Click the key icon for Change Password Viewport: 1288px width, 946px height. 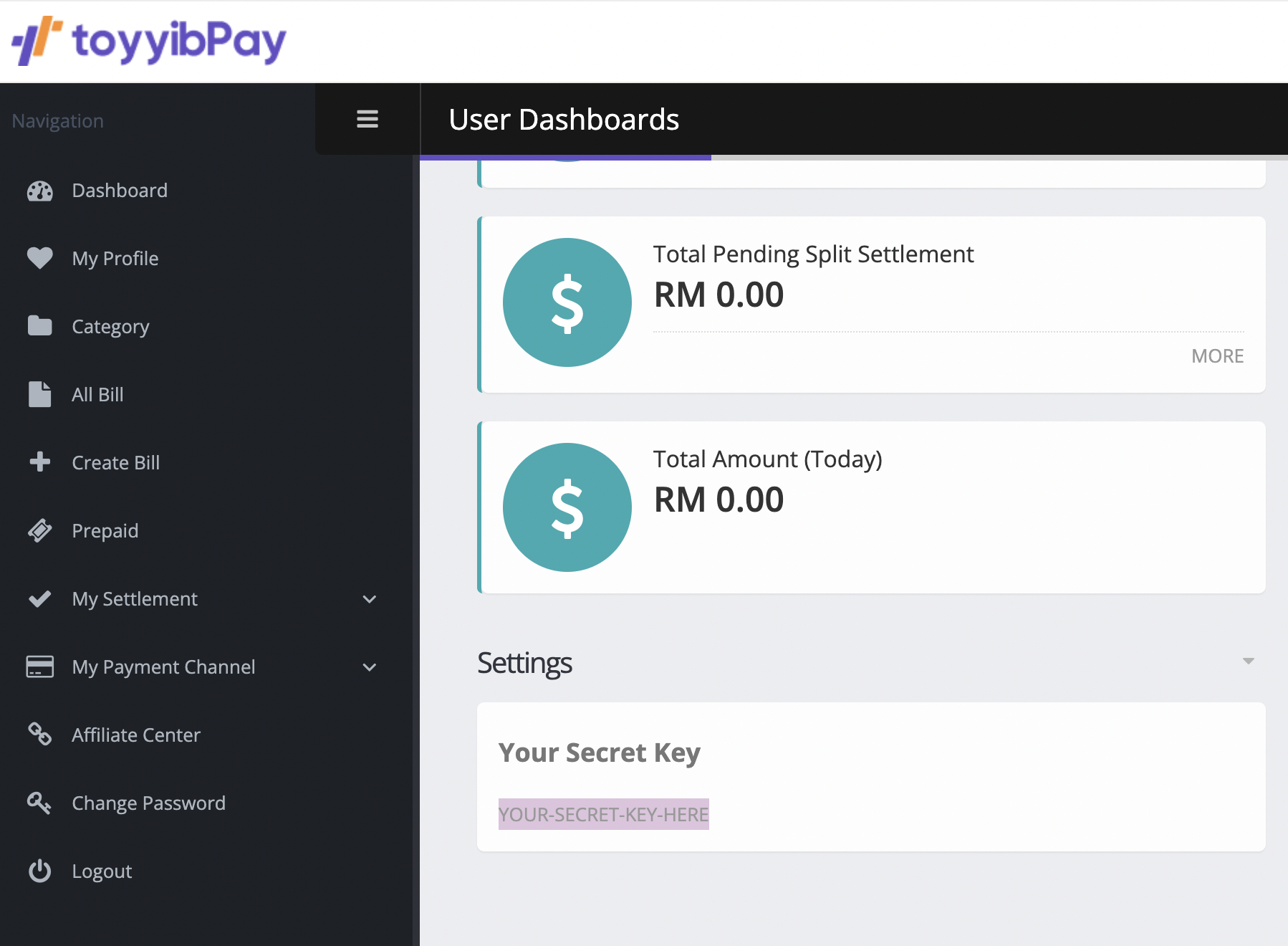[x=39, y=803]
